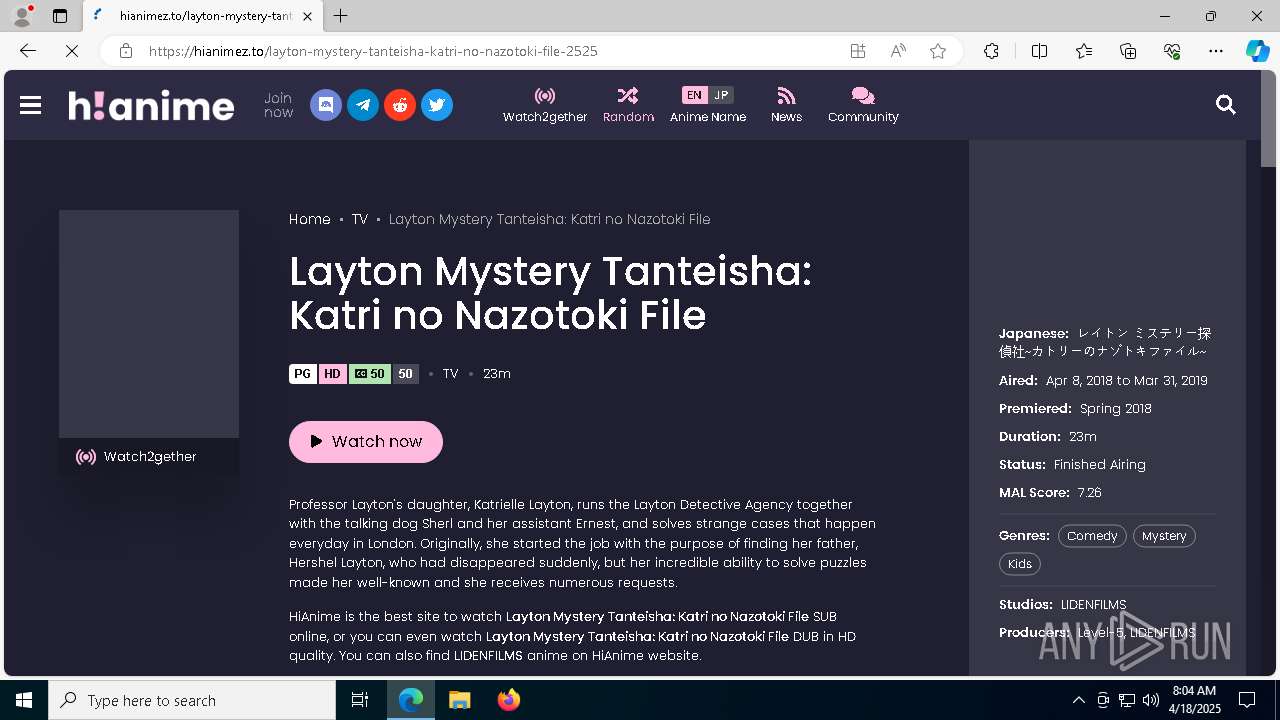Add this page to favorites

[x=938, y=51]
